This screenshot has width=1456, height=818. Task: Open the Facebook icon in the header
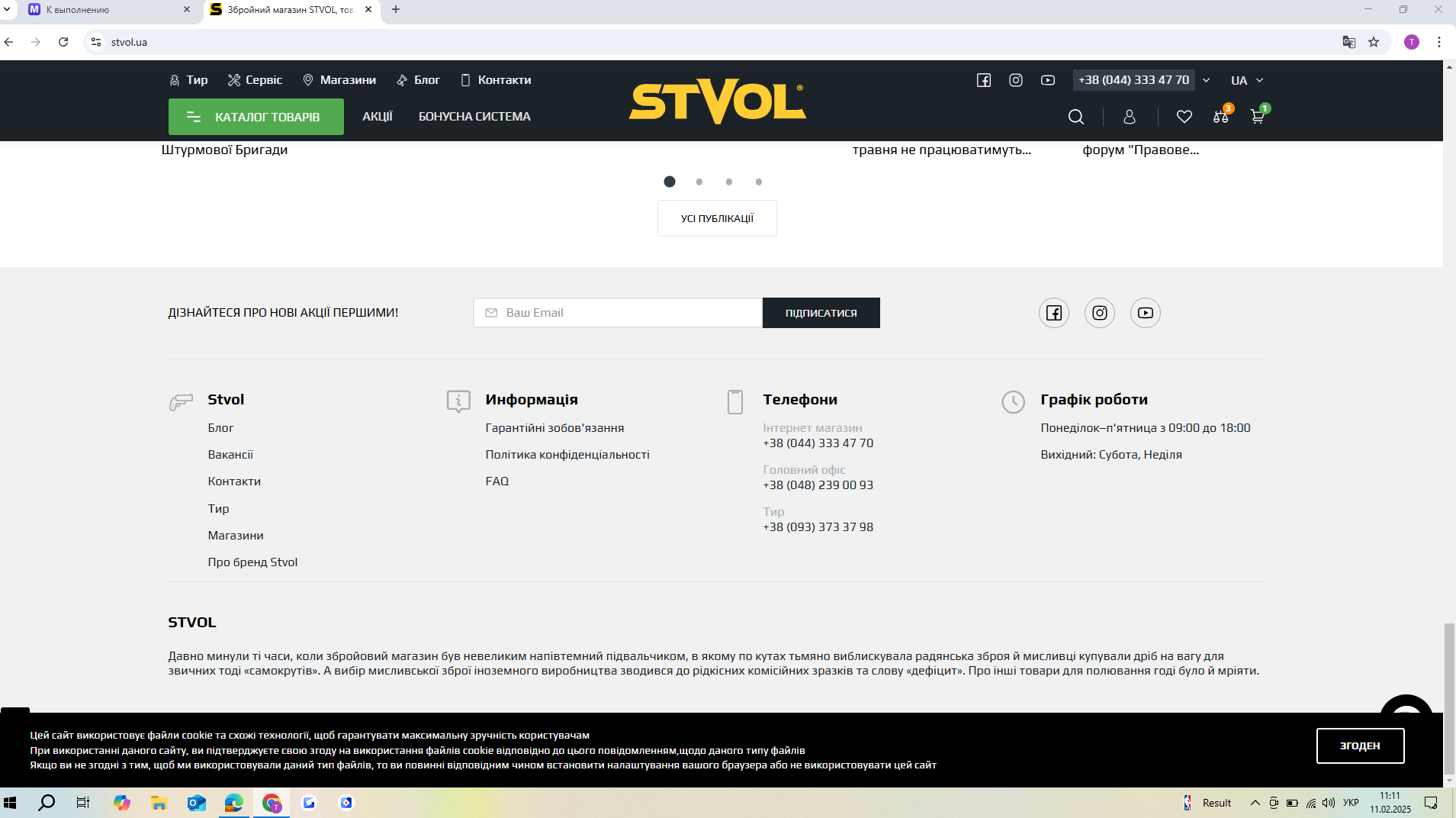pyautogui.click(x=984, y=80)
